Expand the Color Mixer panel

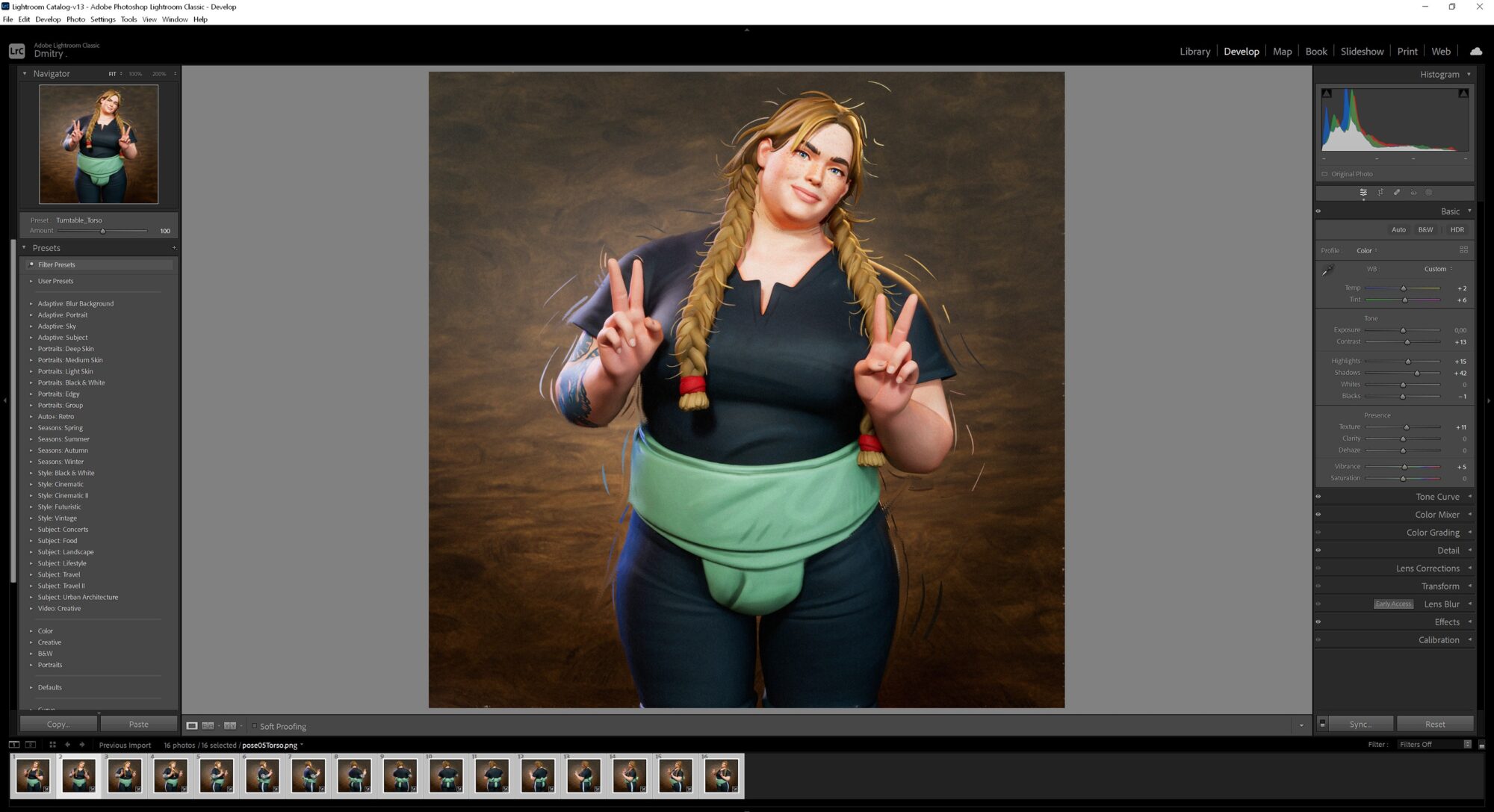(1436, 515)
